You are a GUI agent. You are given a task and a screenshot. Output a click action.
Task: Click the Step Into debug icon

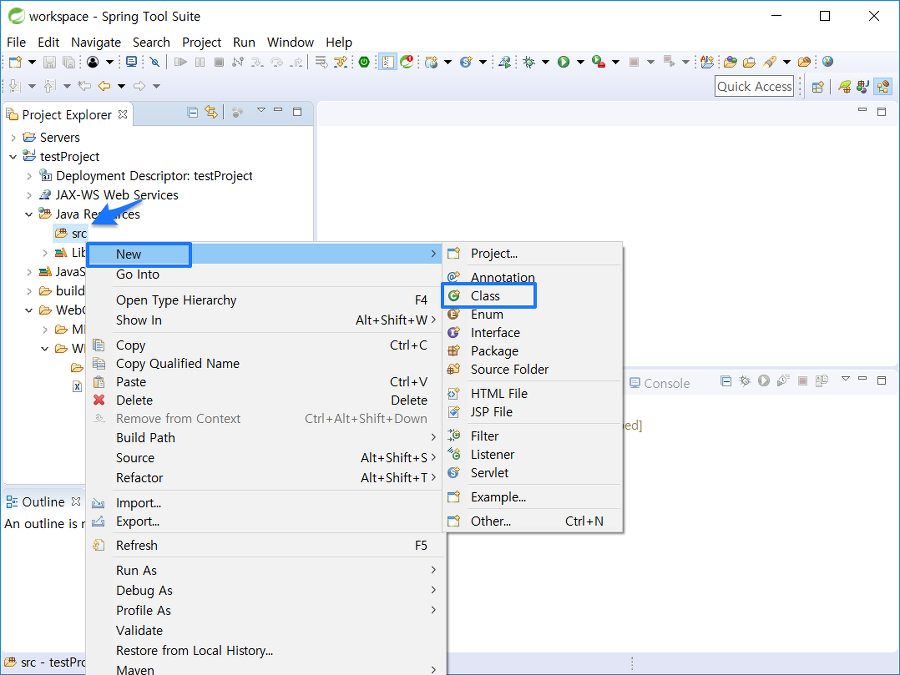[257, 62]
